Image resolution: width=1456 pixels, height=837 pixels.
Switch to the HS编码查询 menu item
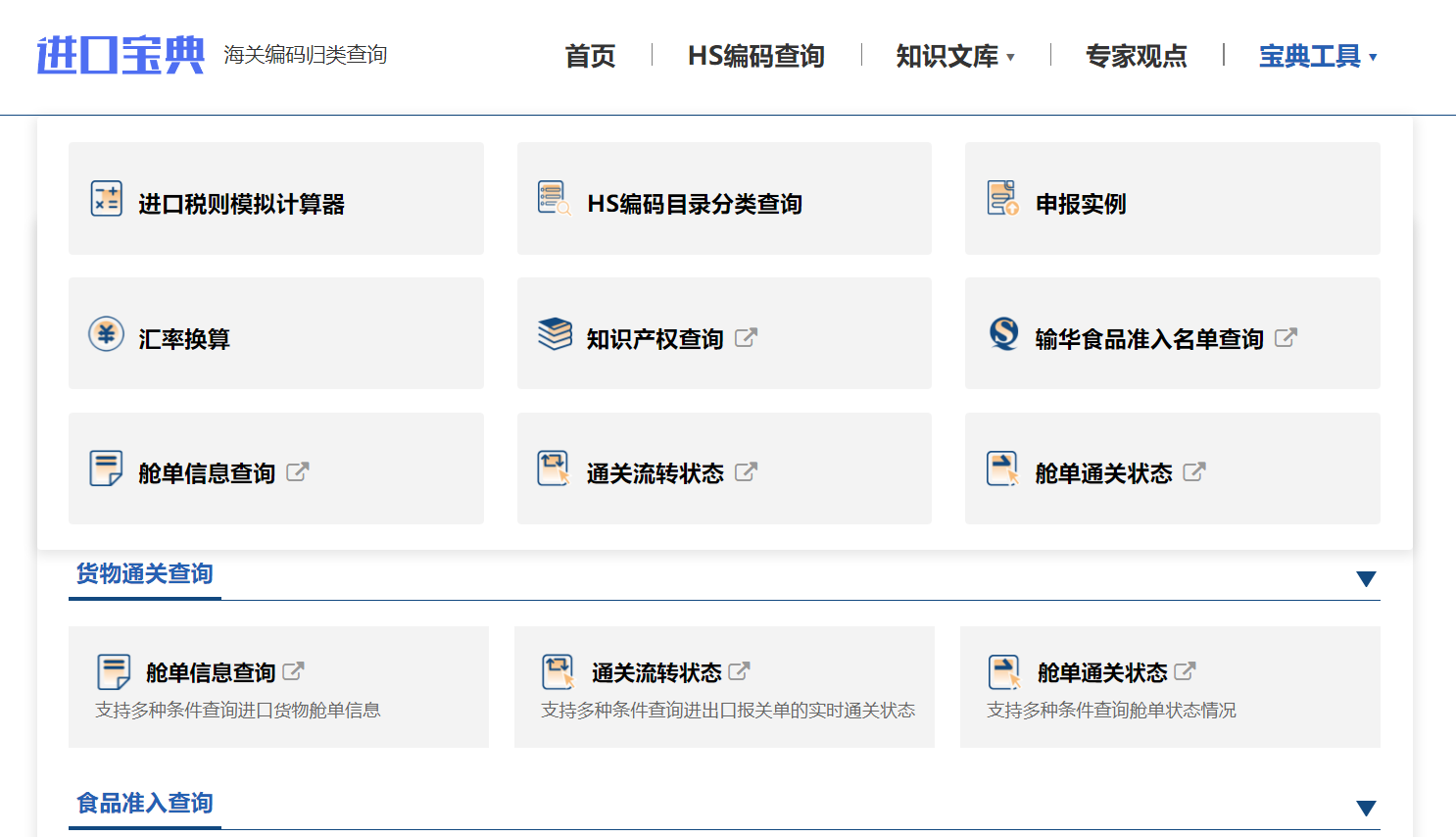(x=755, y=57)
